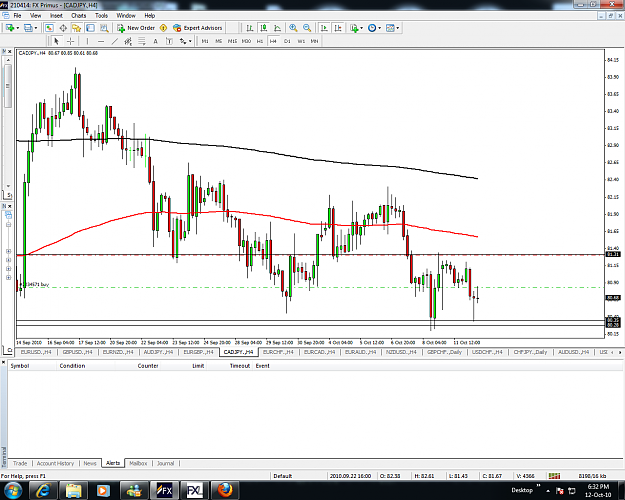Expand the Templates dropdown arrow
Viewport: 625px width, 500px height.
(x=398, y=28)
